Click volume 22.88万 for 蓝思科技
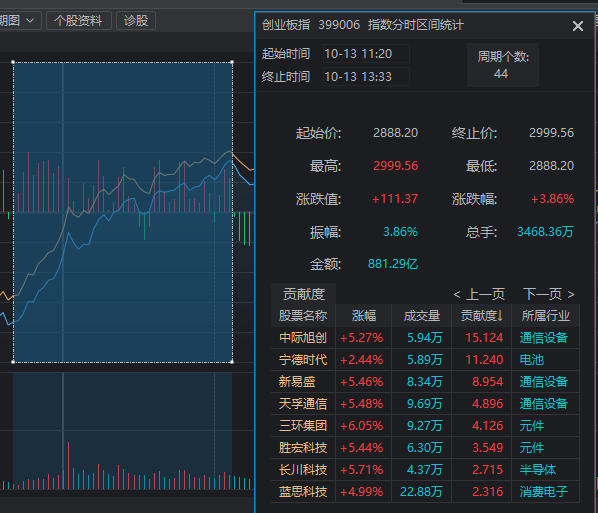The width and height of the screenshot is (598, 513). tap(421, 492)
